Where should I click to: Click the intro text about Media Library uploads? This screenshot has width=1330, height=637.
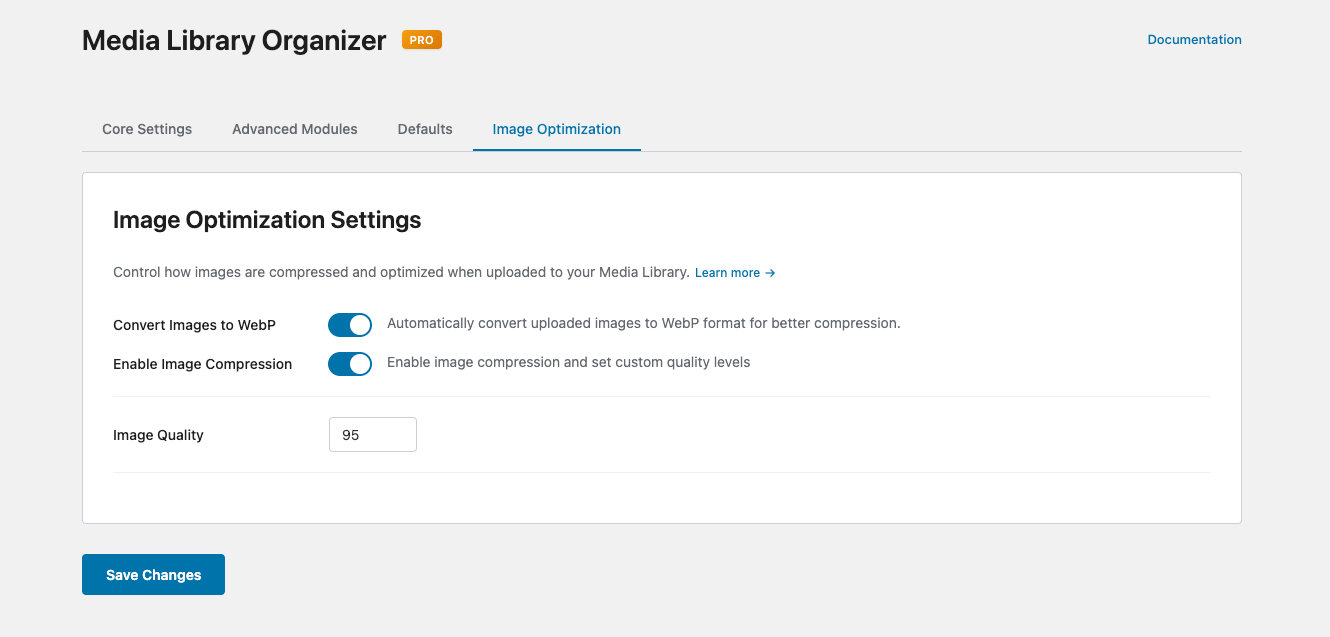point(401,272)
